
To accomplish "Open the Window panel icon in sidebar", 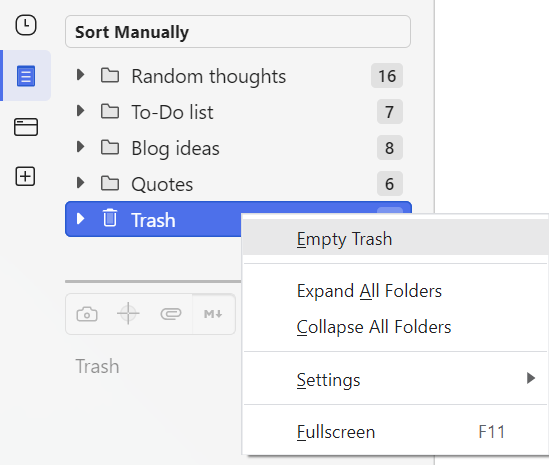I will (x=26, y=127).
